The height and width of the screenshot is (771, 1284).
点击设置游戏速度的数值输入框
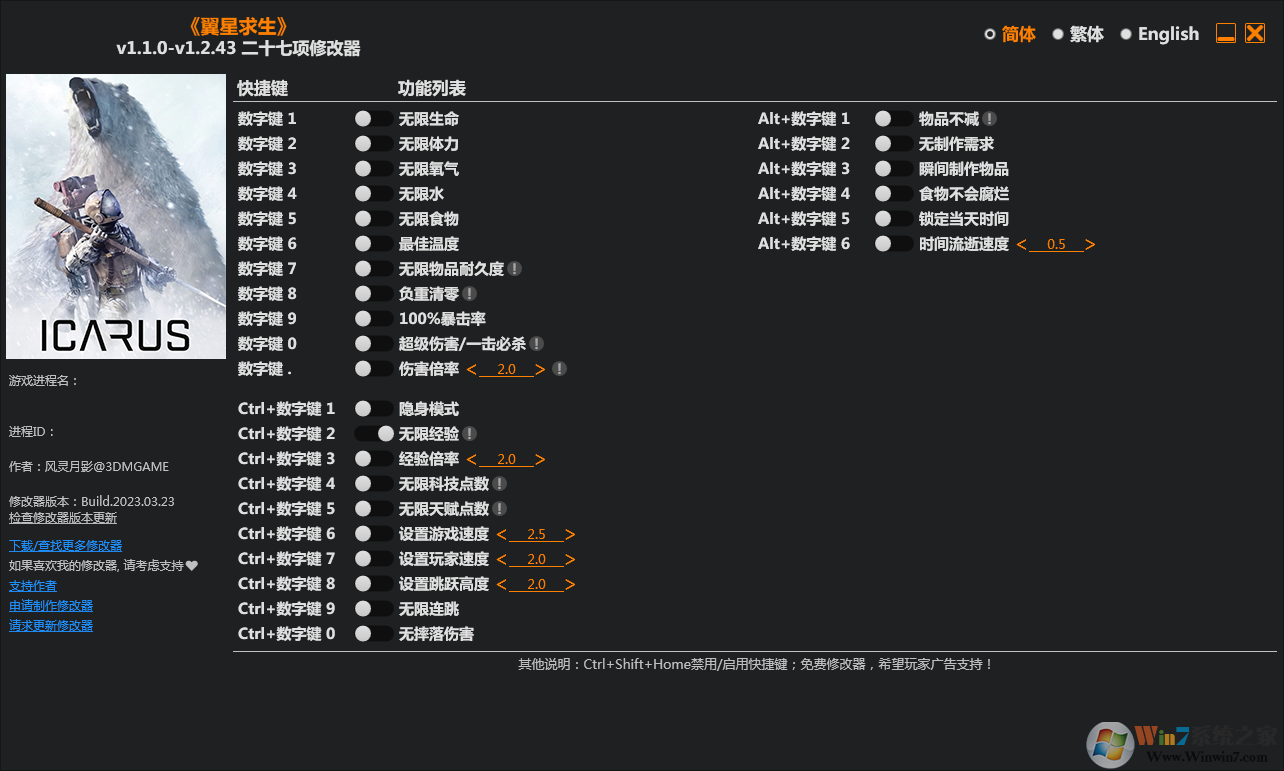click(x=535, y=533)
